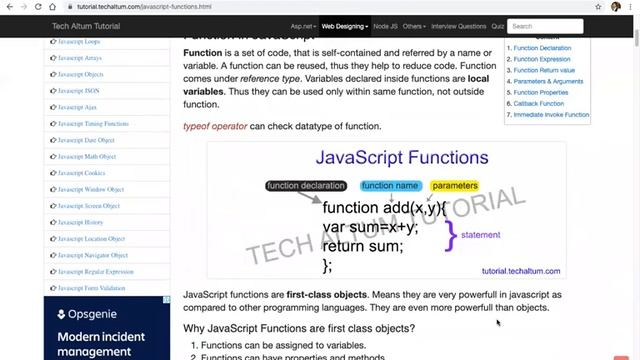The width and height of the screenshot is (640, 360).
Task: Open the Javascript Objects sidebar link
Action: point(80,74)
